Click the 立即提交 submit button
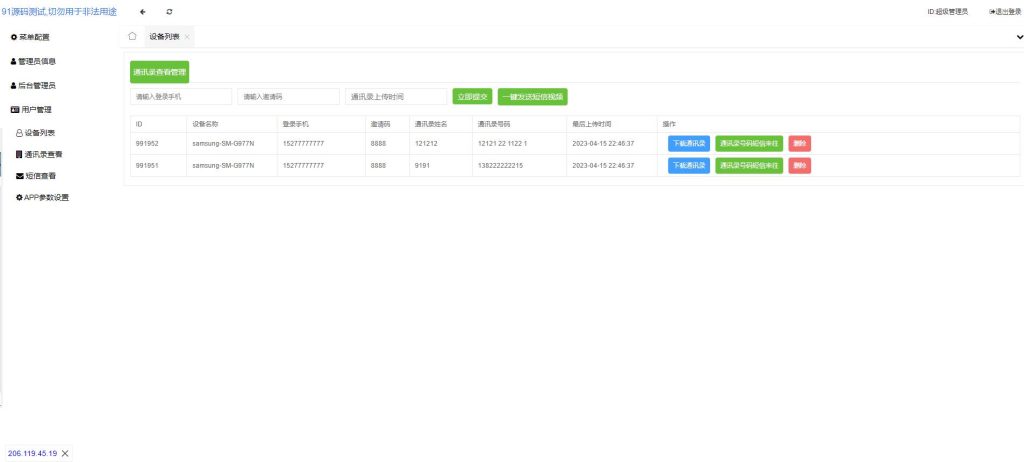This screenshot has height=462, width=1024. point(472,97)
